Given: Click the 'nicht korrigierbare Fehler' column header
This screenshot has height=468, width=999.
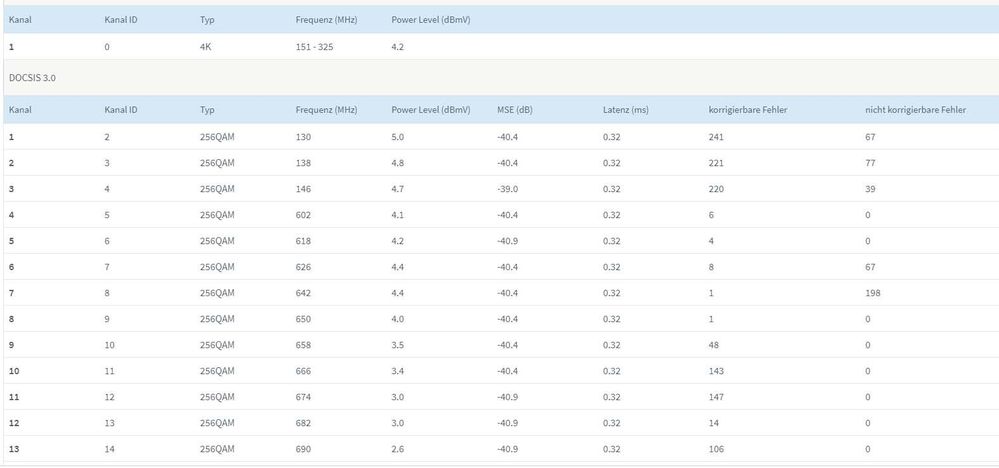Looking at the screenshot, I should [915, 110].
